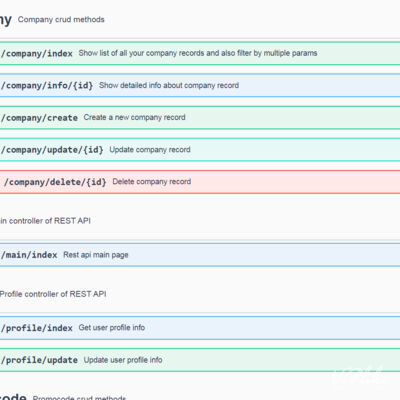This screenshot has width=400, height=400.
Task: Click 'Company crud methods' section header text
Action: (61, 20)
